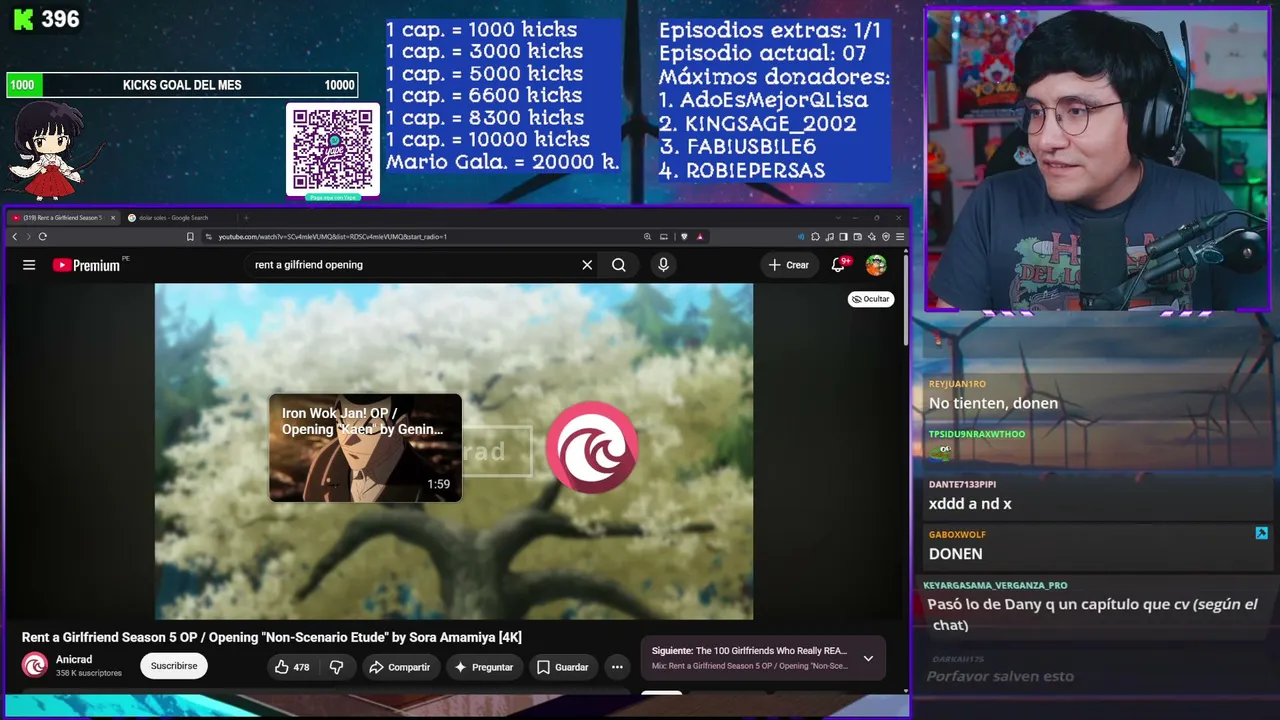Run search with the magnifier button
Image resolution: width=1280 pixels, height=720 pixels.
point(619,265)
